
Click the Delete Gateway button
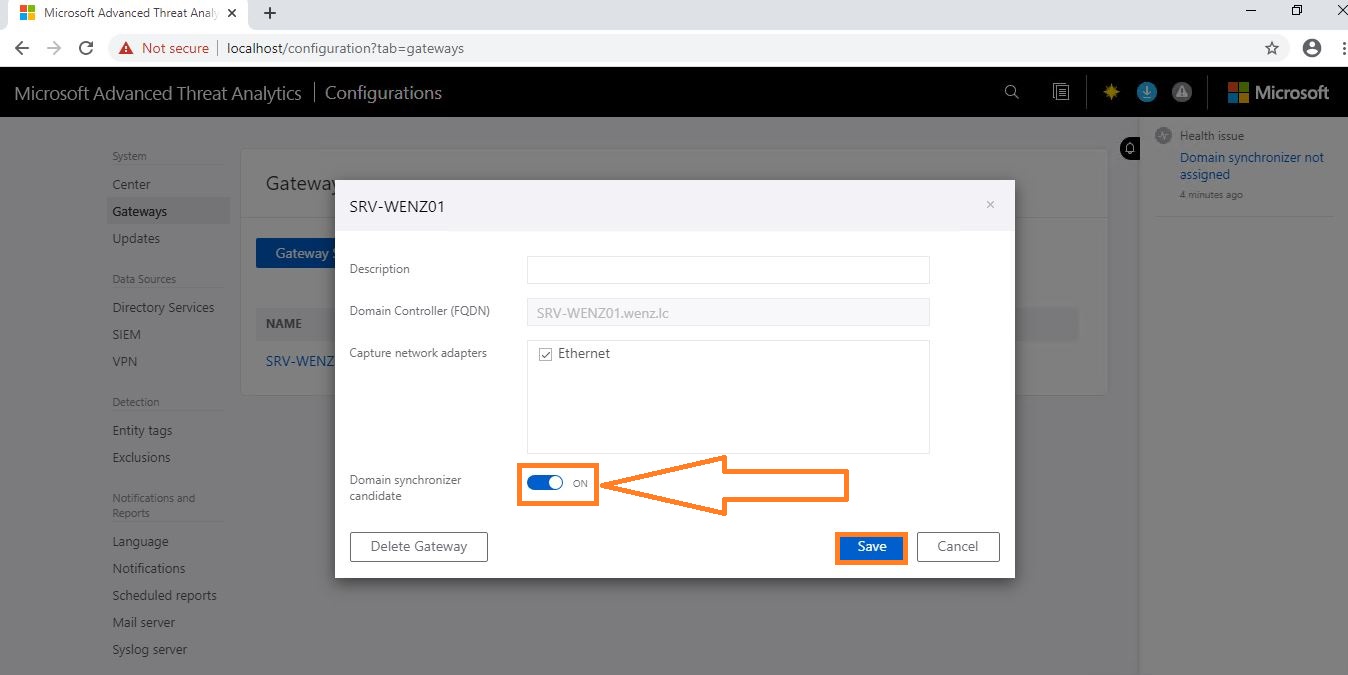[x=419, y=547]
